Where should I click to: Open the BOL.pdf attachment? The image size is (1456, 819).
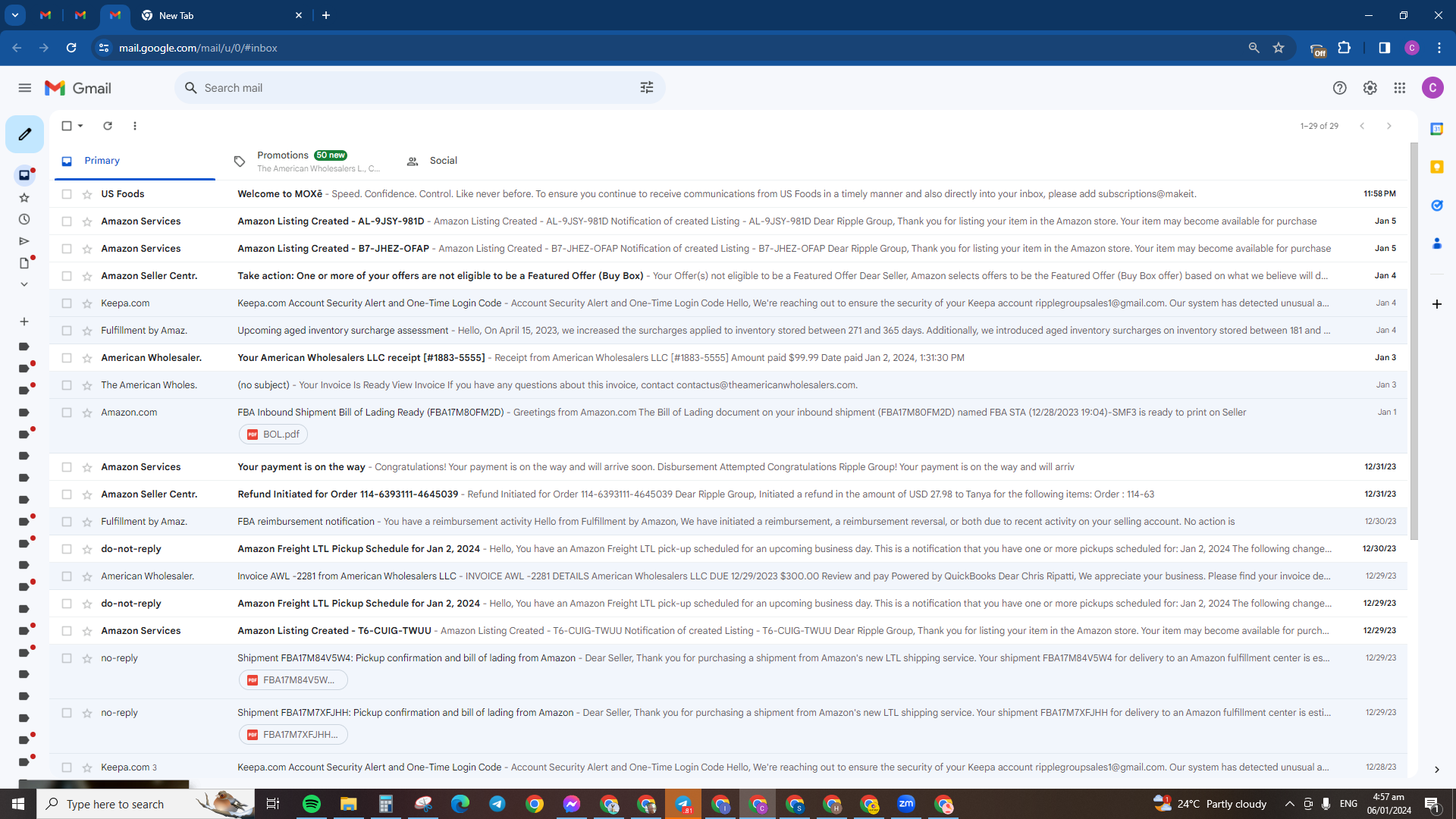(x=273, y=435)
